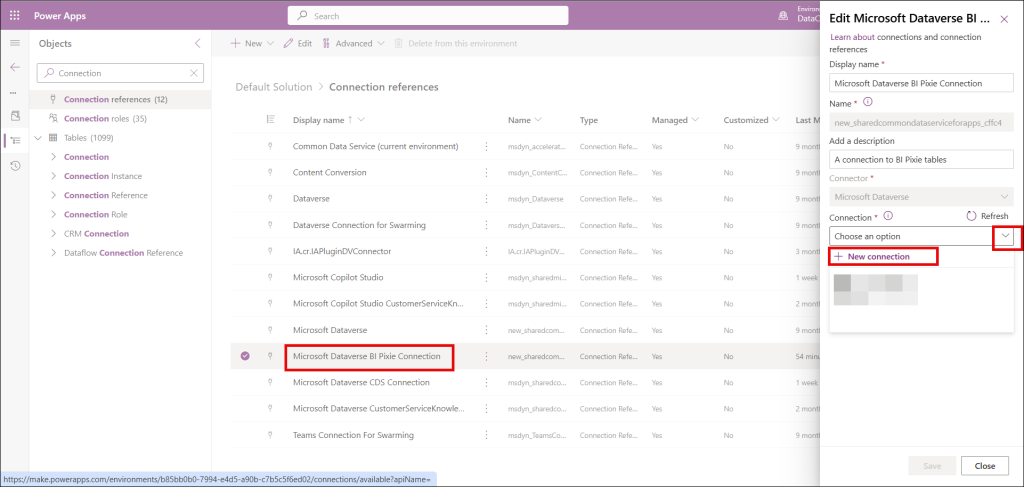This screenshot has height=487, width=1024.
Task: Click the back arrow in left rail
Action: click(x=14, y=67)
